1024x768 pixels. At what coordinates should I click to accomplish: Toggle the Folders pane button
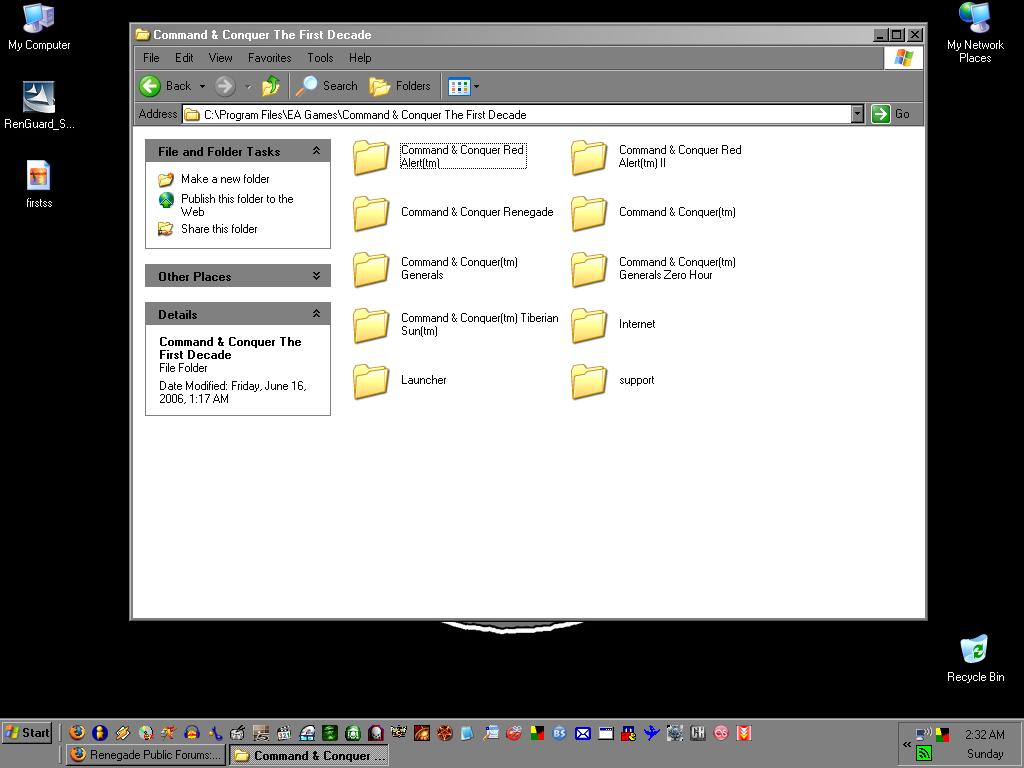pos(400,86)
